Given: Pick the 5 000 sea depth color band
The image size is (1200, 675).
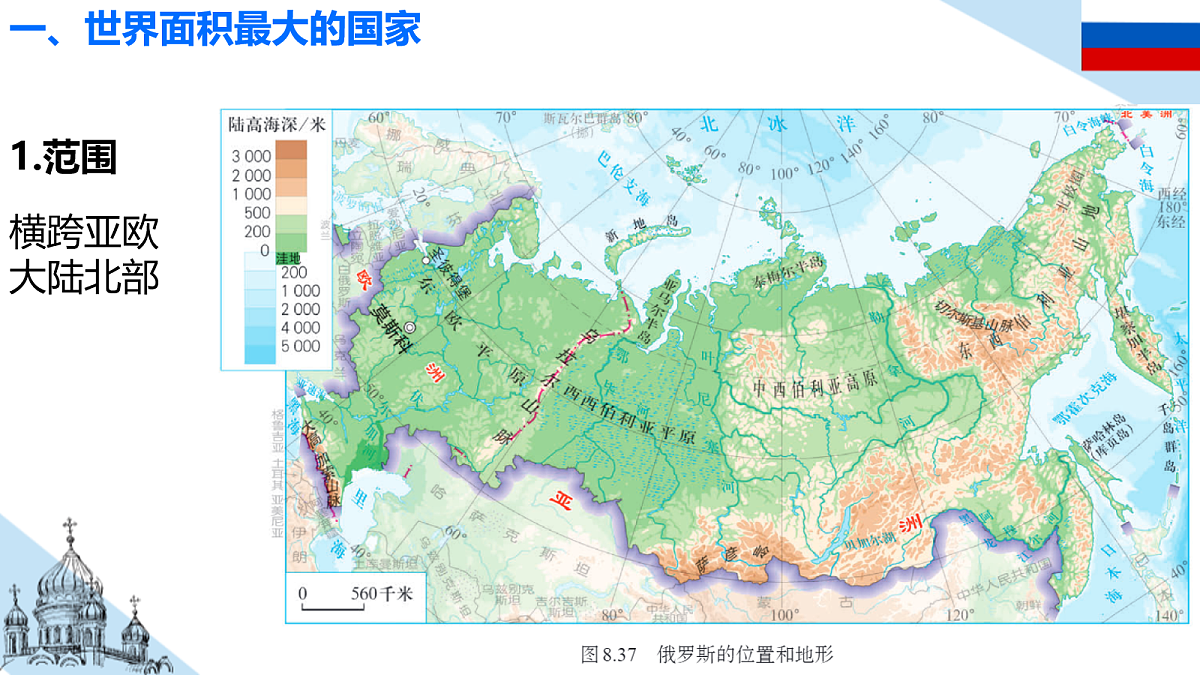Looking at the screenshot, I should [x=260, y=354].
